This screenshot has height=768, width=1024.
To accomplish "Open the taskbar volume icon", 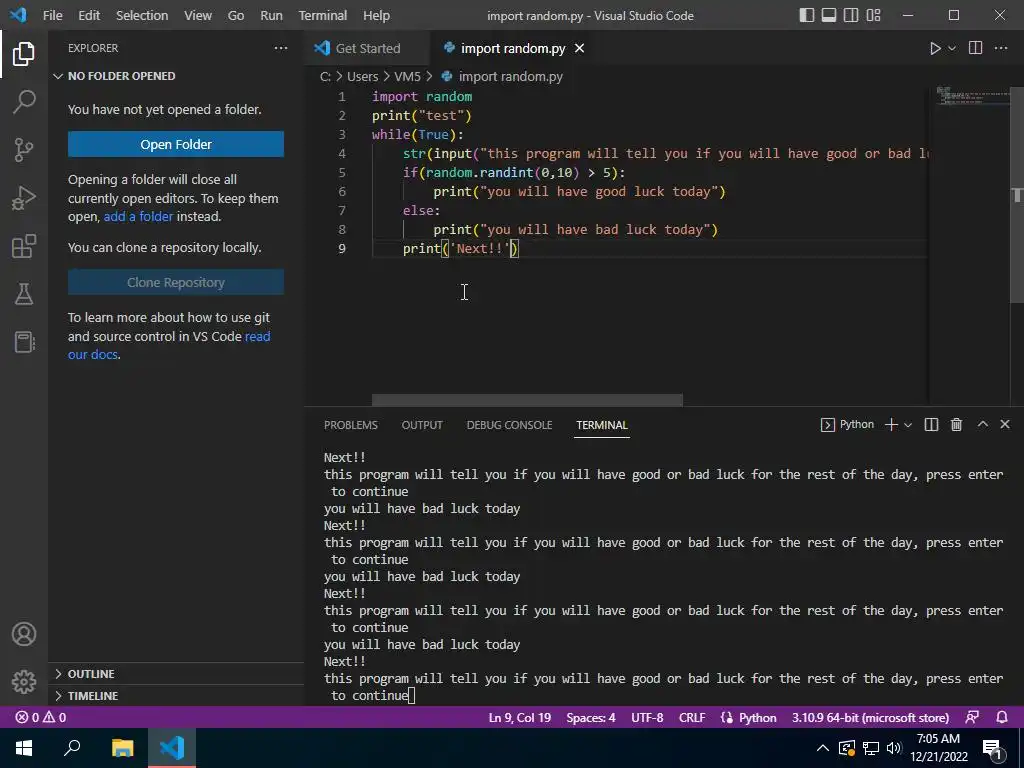I will click(x=894, y=748).
